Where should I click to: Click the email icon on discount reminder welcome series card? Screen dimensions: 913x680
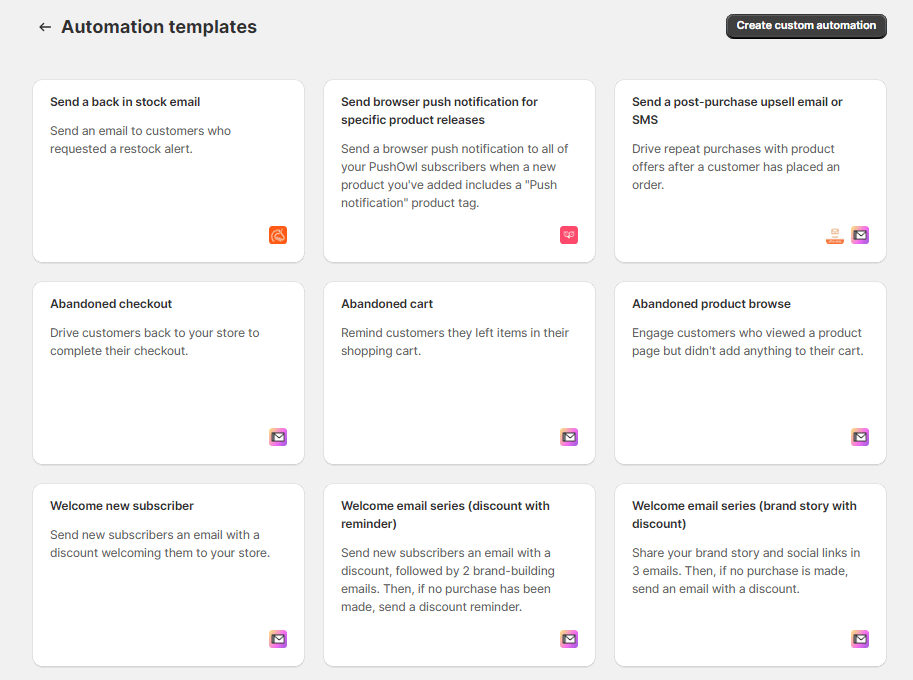coord(569,639)
